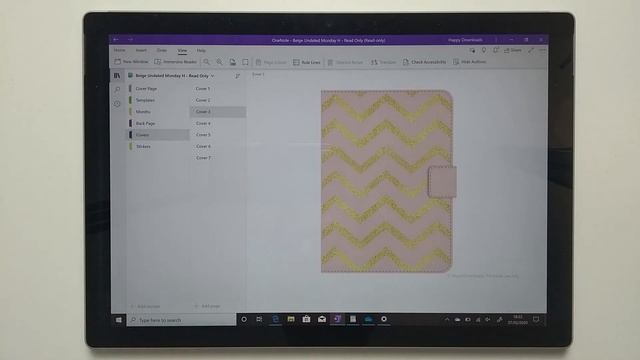This screenshot has height=360, width=640.
Task: Select the Cover 2 page
Action: [218, 100]
